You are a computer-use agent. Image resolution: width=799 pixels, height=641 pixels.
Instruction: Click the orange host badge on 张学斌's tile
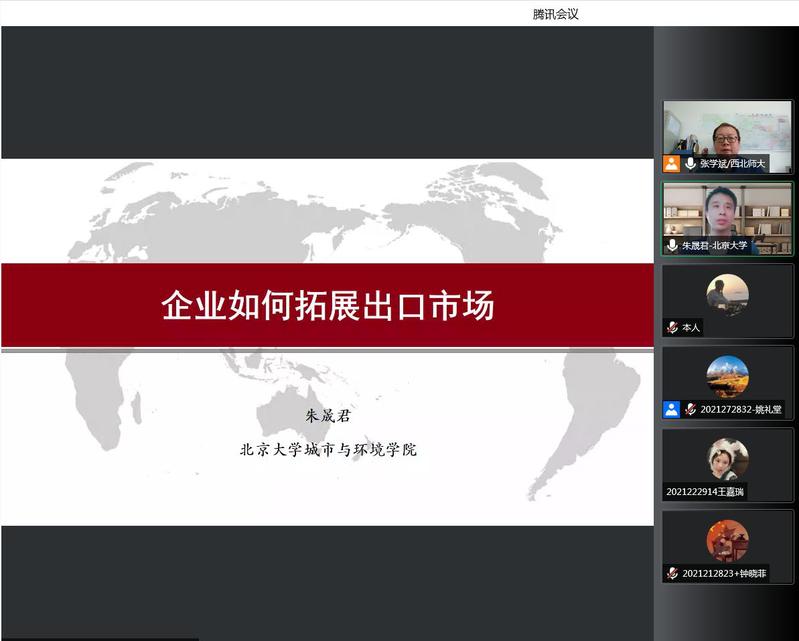[x=672, y=163]
